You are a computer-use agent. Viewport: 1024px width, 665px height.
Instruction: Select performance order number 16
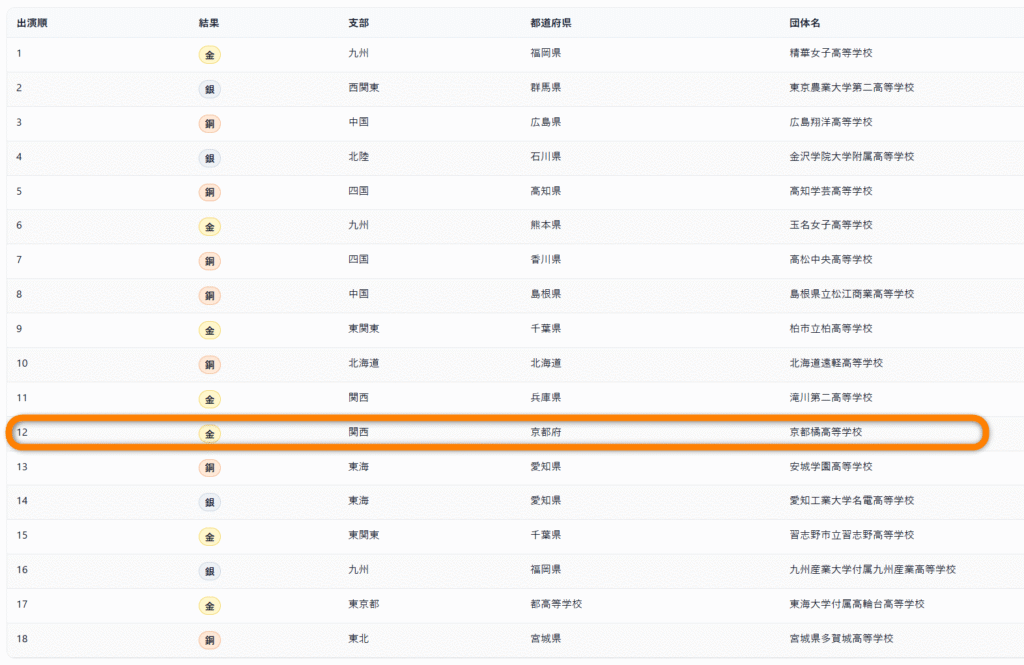coord(22,570)
